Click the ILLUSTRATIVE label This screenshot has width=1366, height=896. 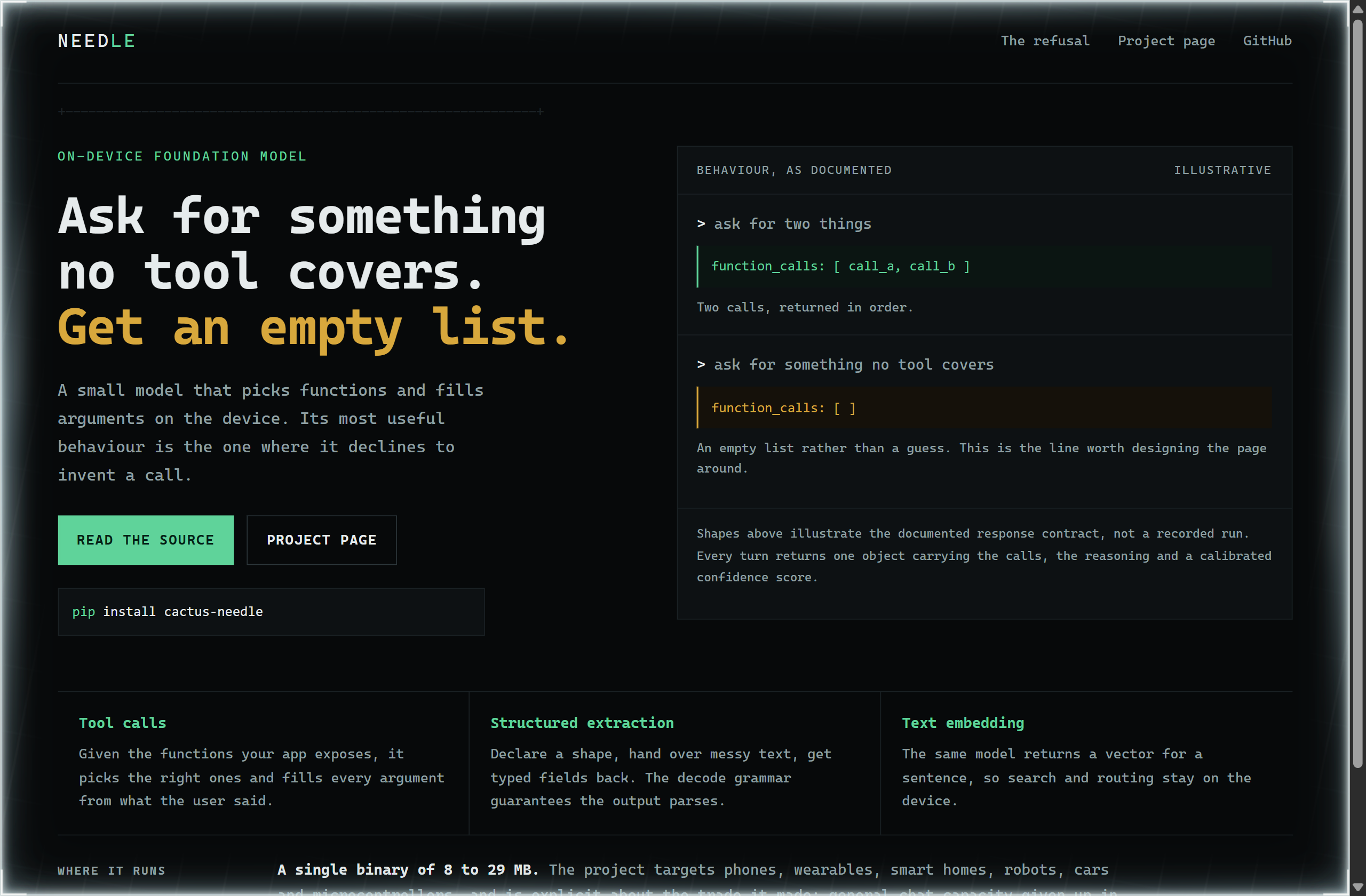coord(1222,170)
